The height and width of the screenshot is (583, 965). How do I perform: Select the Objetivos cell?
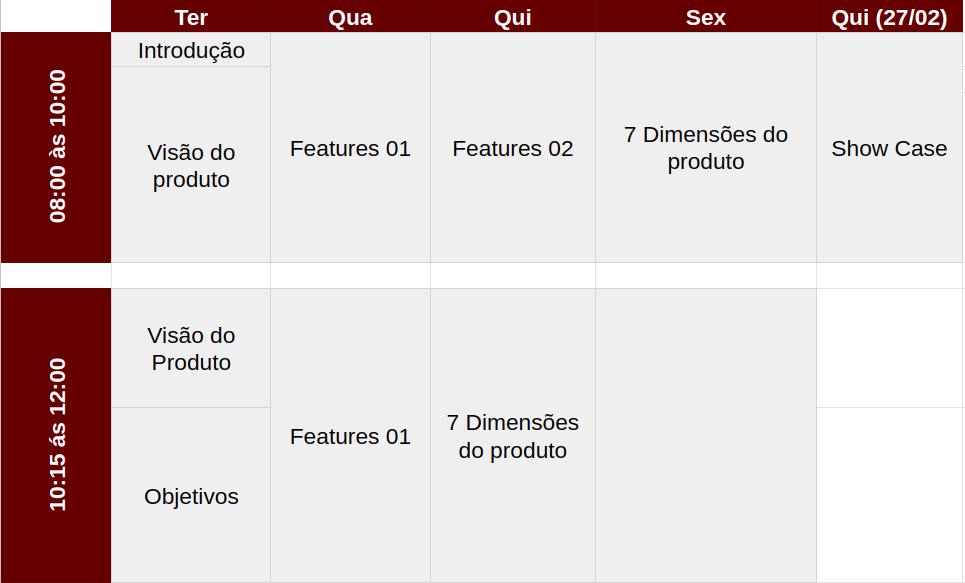pyautogui.click(x=191, y=496)
